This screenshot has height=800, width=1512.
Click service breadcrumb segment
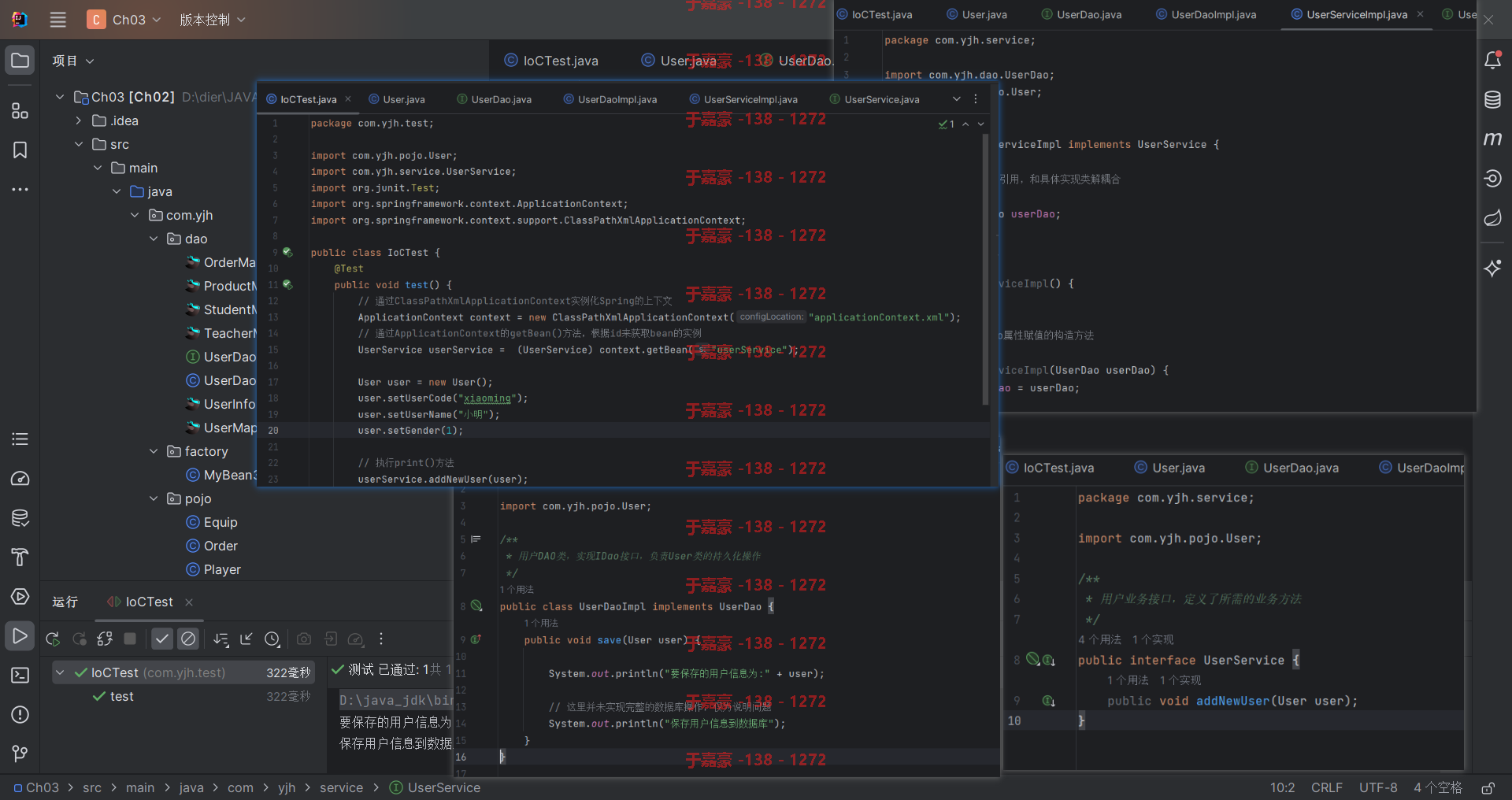[341, 787]
